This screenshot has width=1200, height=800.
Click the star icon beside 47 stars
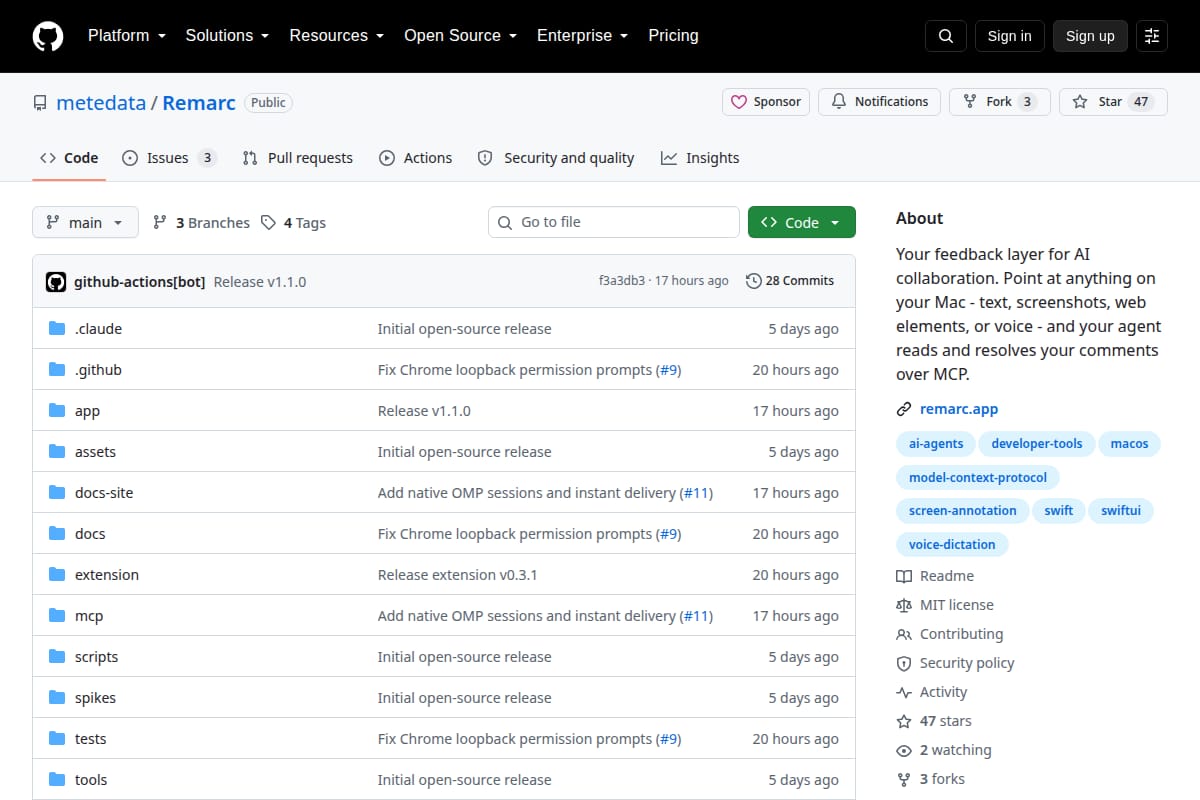point(904,721)
